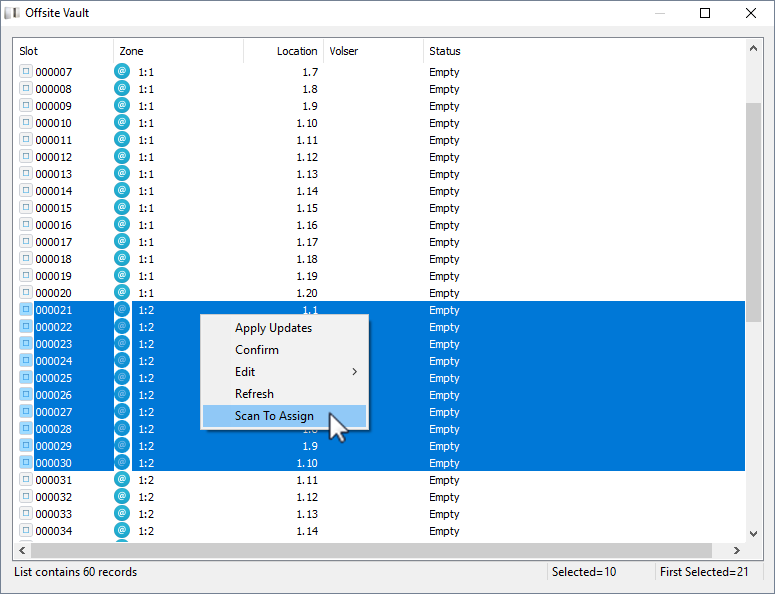
Task: Click the slot icon beside 000034
Action: pyautogui.click(x=26, y=530)
